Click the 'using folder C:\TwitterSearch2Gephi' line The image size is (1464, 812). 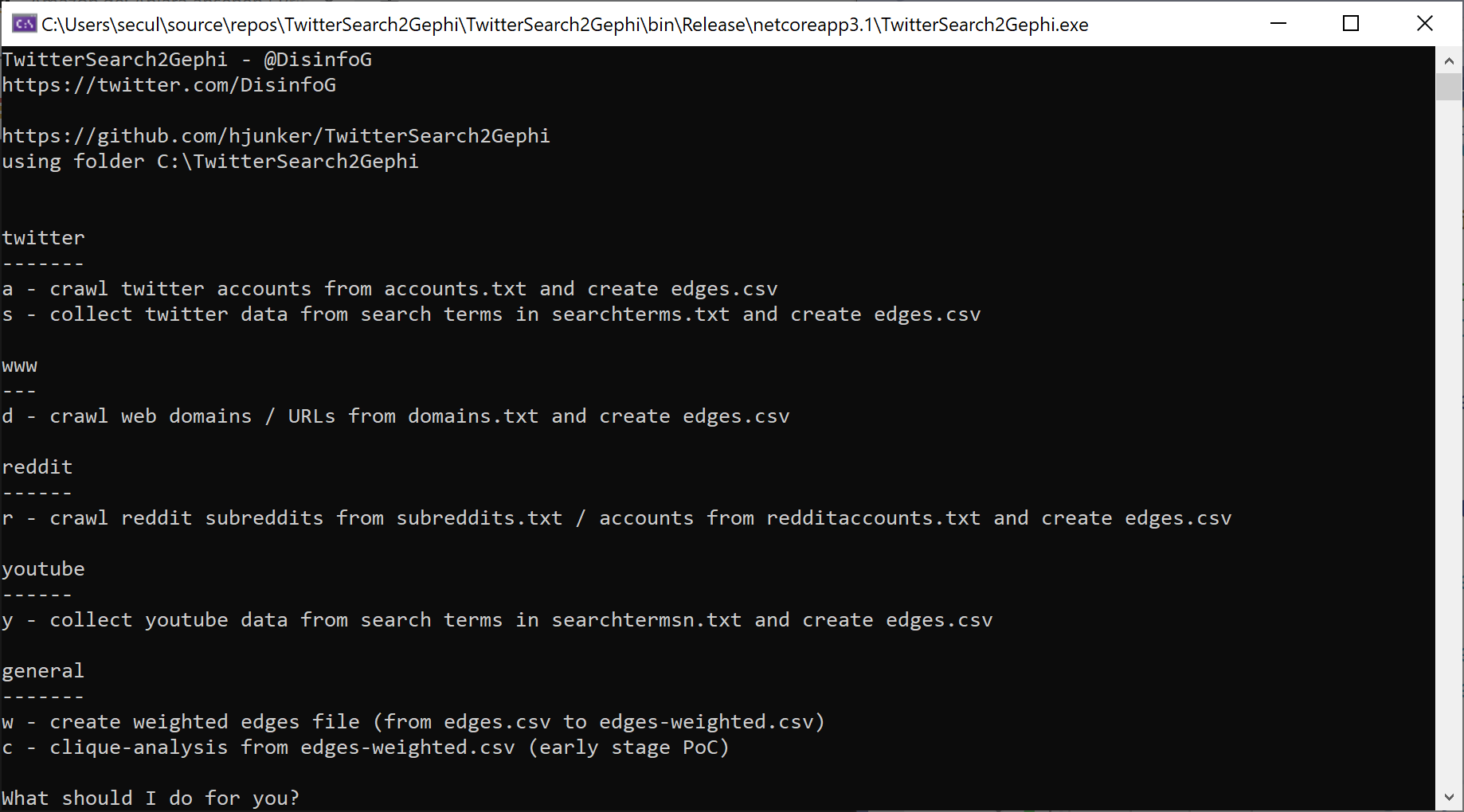(x=210, y=162)
